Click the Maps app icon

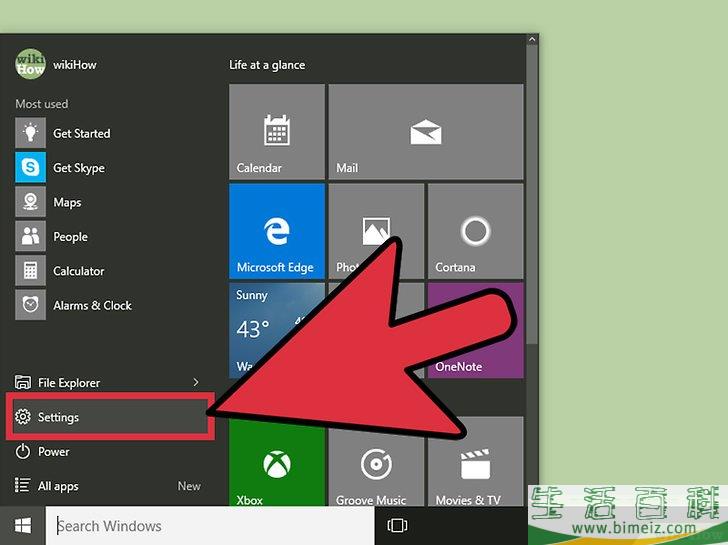pyautogui.click(x=31, y=201)
